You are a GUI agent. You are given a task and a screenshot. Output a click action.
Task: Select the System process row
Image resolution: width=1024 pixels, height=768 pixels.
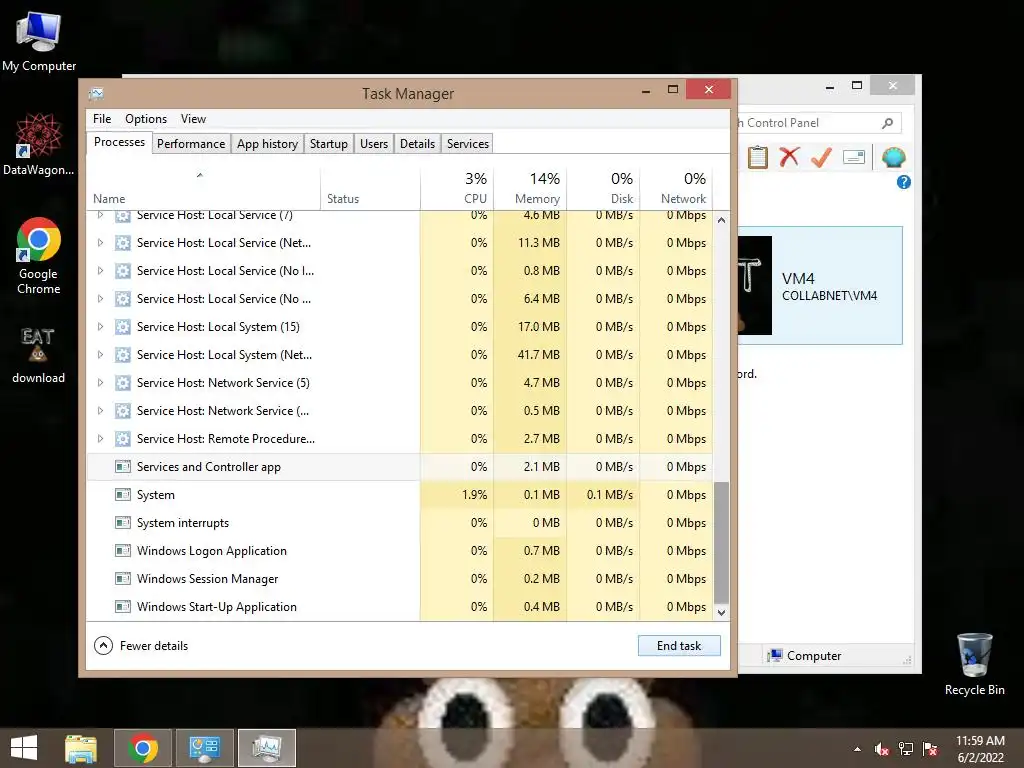click(x=400, y=494)
